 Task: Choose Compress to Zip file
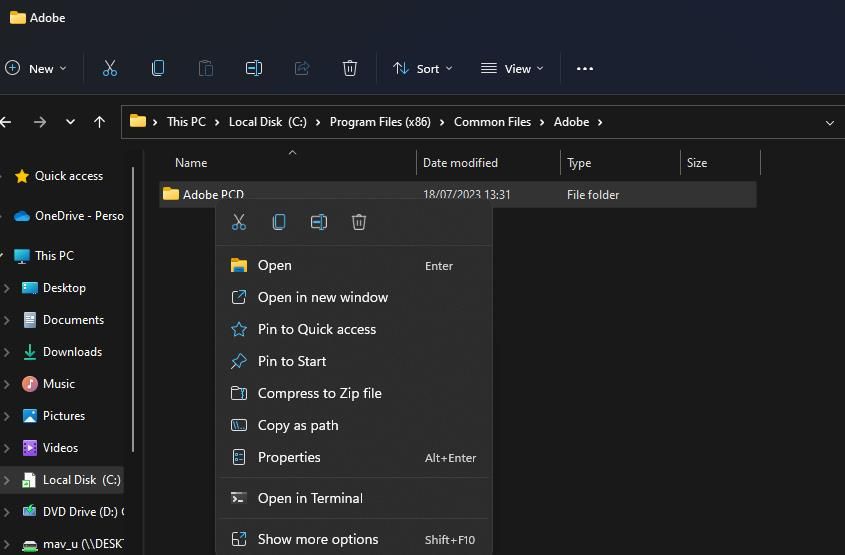[319, 393]
